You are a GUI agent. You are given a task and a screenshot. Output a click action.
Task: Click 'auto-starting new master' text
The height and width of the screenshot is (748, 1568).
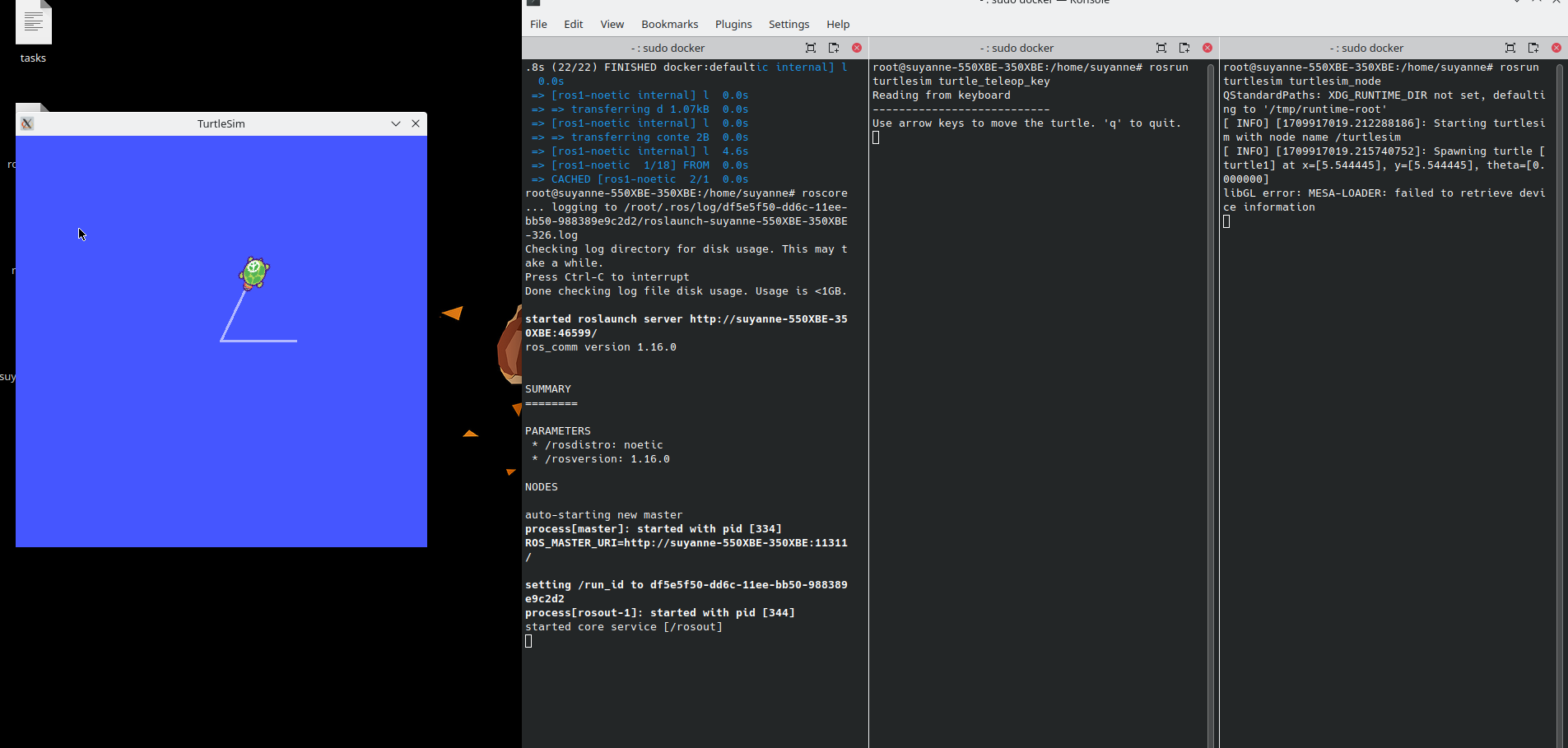(x=603, y=515)
